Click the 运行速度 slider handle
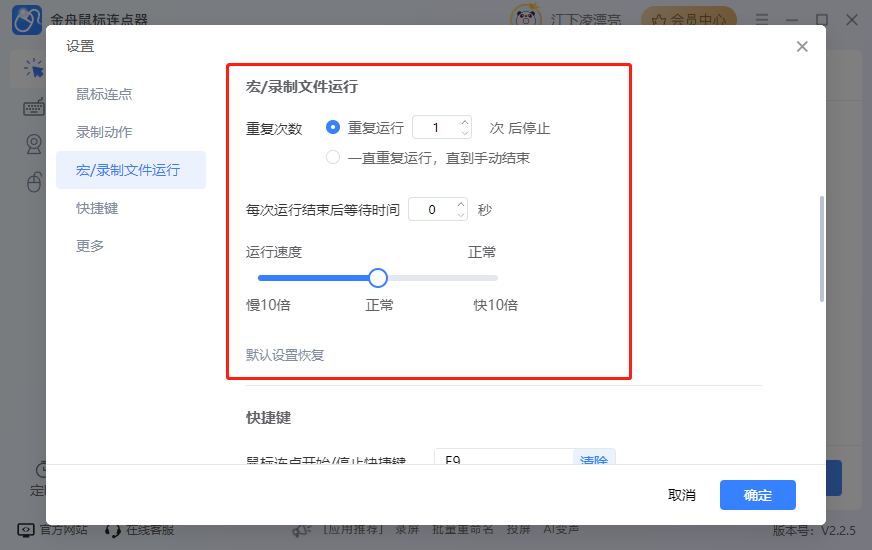Viewport: 872px width, 550px height. [x=378, y=278]
